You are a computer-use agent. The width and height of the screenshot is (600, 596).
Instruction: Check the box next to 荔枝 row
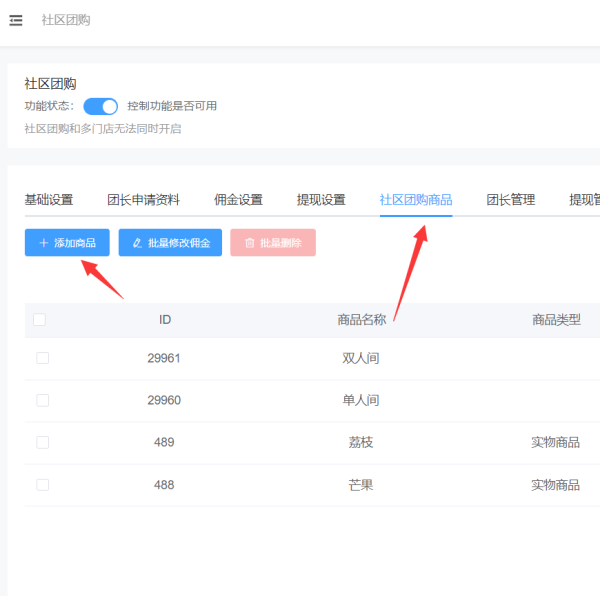point(42,442)
